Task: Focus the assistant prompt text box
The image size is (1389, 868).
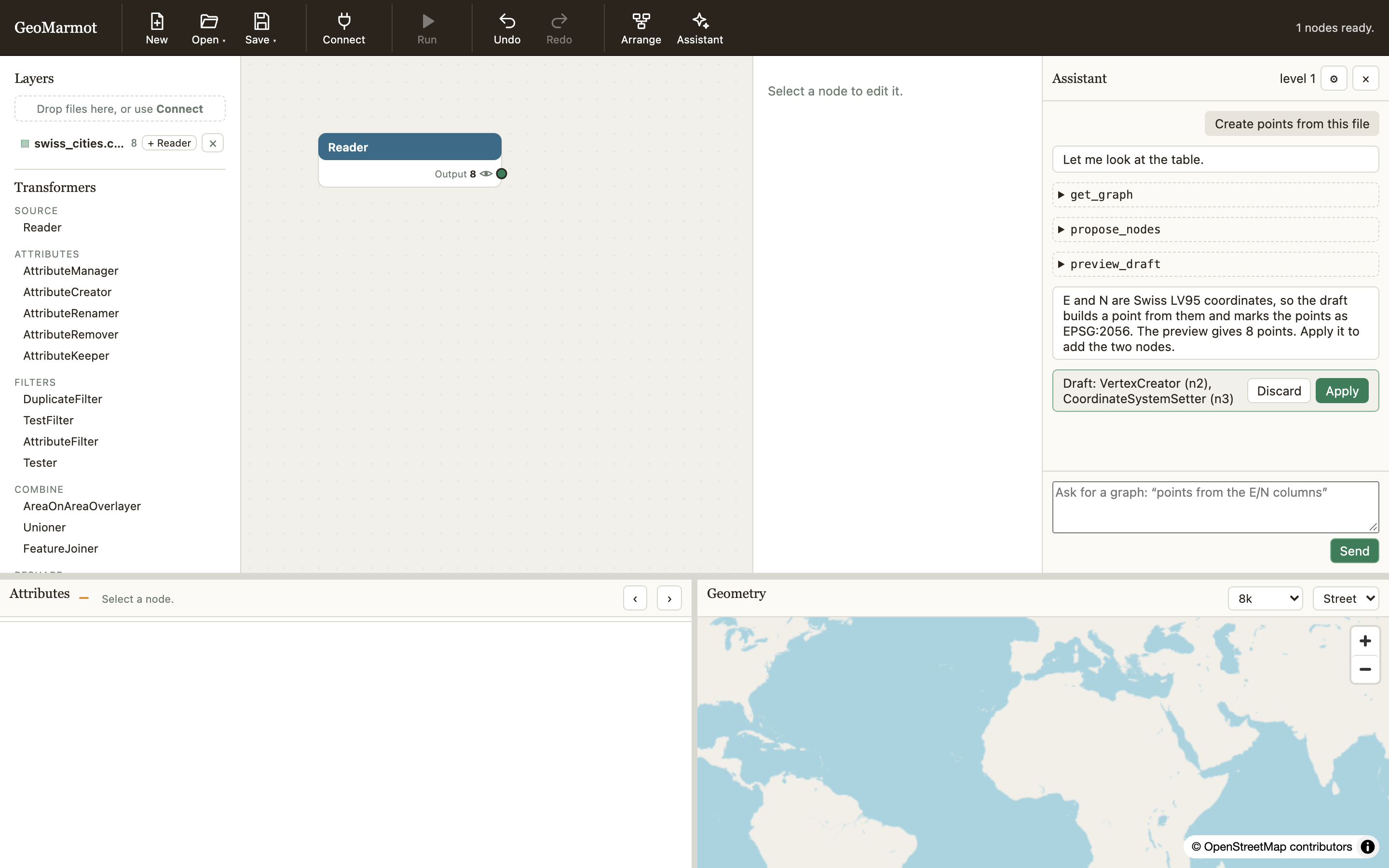Action: click(x=1215, y=507)
